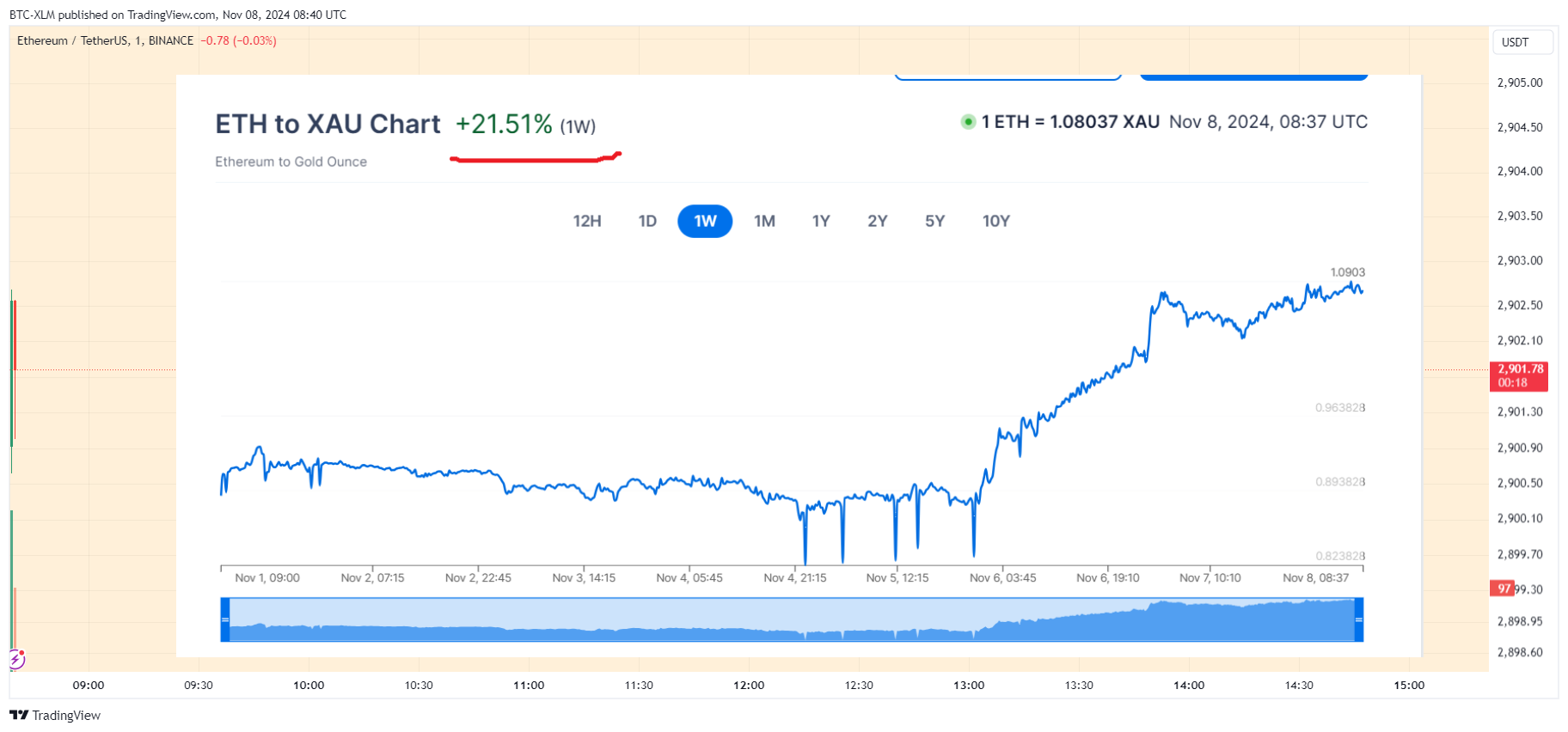
Task: Click the red 97 price tag
Action: 1503,589
